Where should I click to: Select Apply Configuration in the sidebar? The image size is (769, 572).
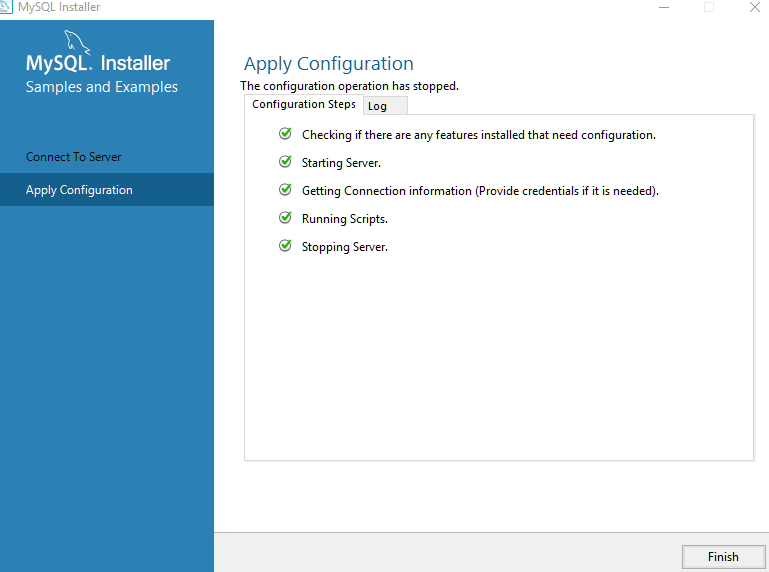click(x=79, y=190)
